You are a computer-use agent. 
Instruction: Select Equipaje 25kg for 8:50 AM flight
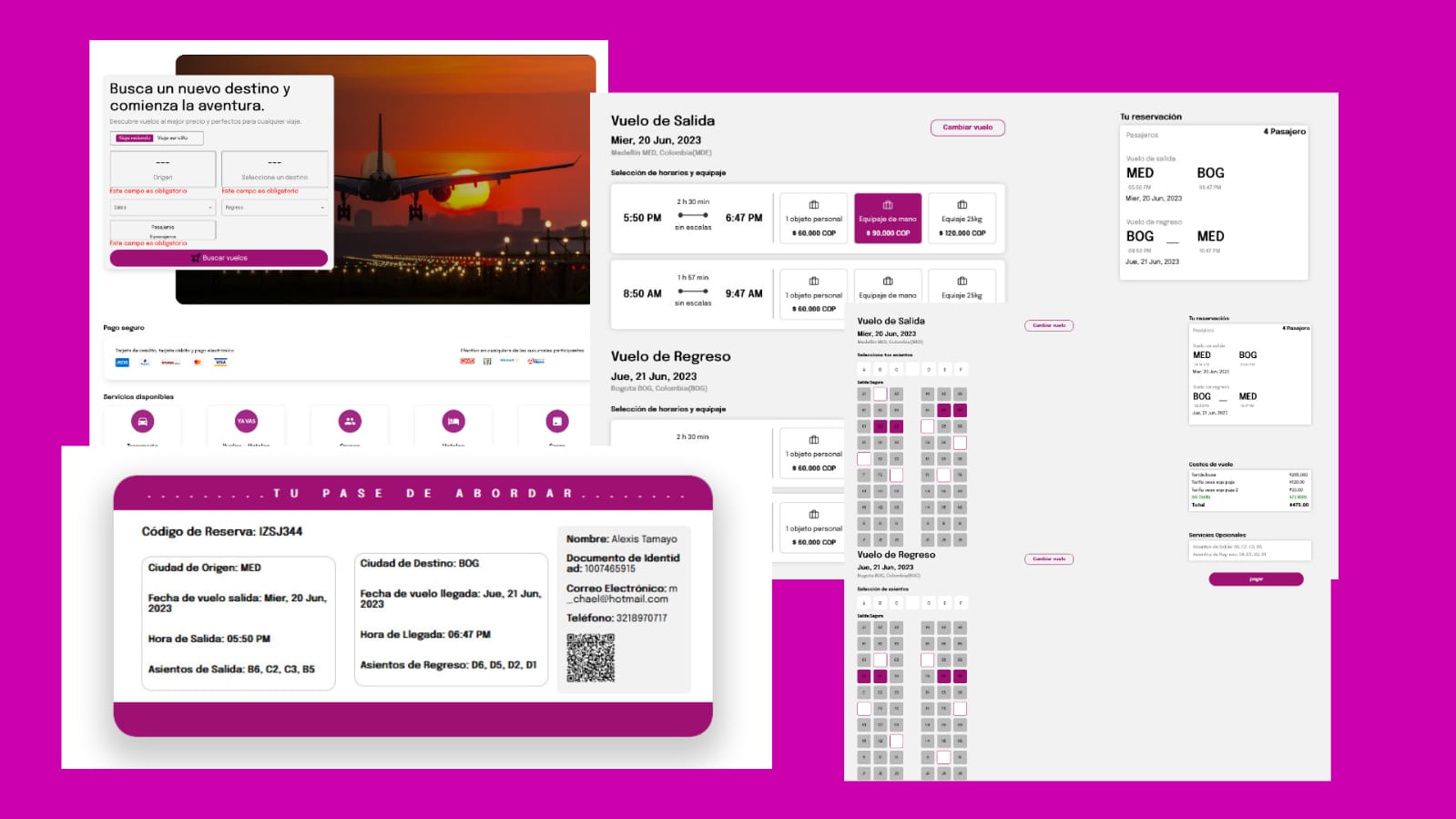click(962, 286)
